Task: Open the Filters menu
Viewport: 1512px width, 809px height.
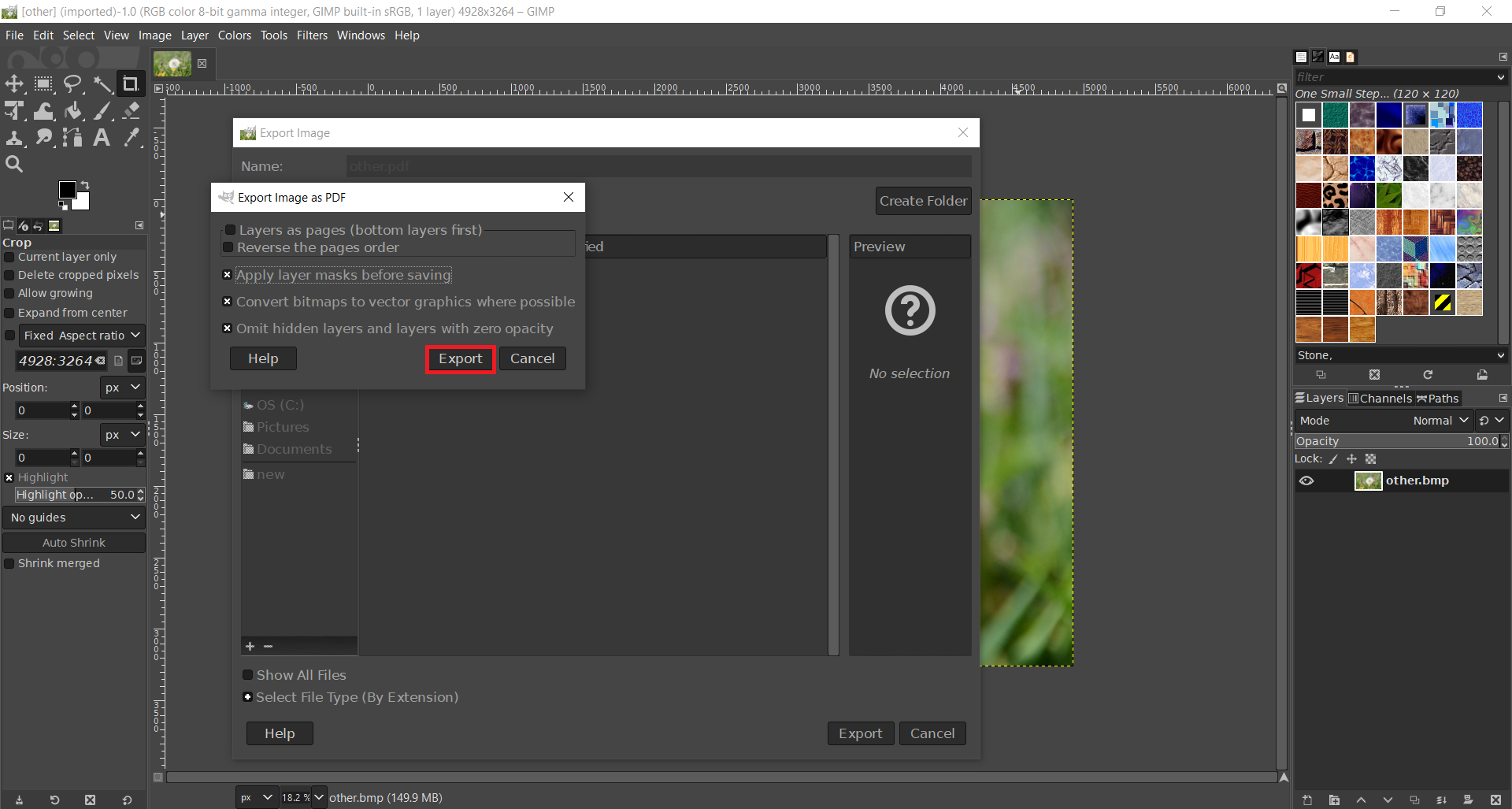Action: click(x=312, y=35)
